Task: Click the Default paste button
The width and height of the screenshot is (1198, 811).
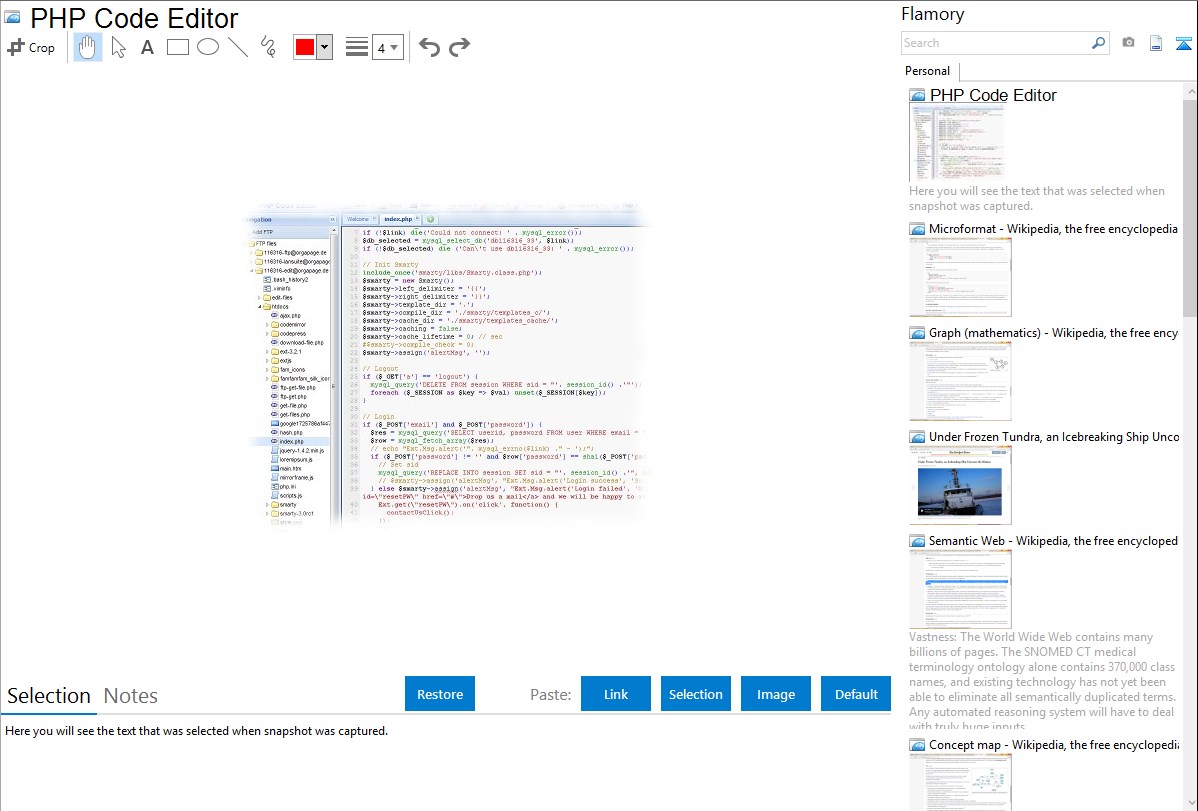Action: [856, 694]
